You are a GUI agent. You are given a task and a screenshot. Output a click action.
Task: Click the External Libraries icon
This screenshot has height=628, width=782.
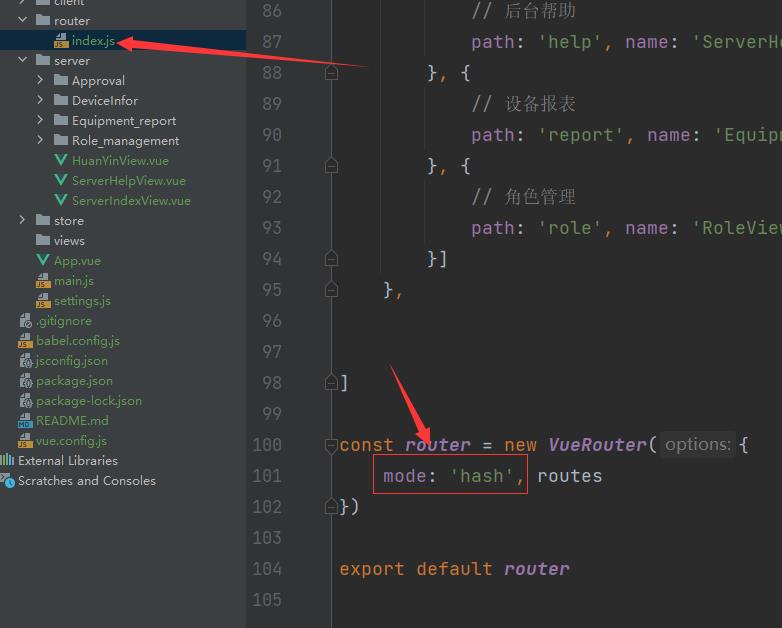point(7,460)
